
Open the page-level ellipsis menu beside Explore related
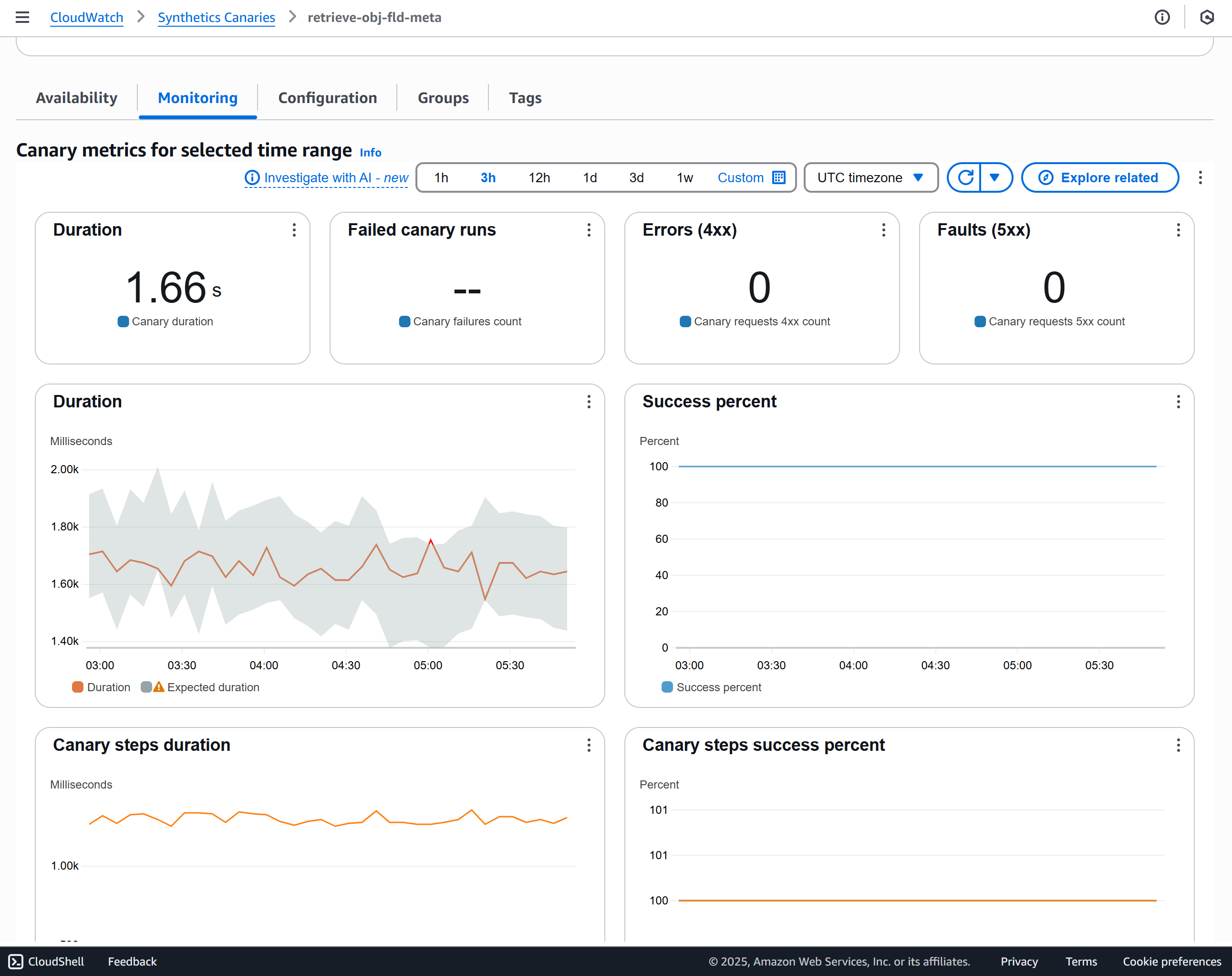(1200, 177)
